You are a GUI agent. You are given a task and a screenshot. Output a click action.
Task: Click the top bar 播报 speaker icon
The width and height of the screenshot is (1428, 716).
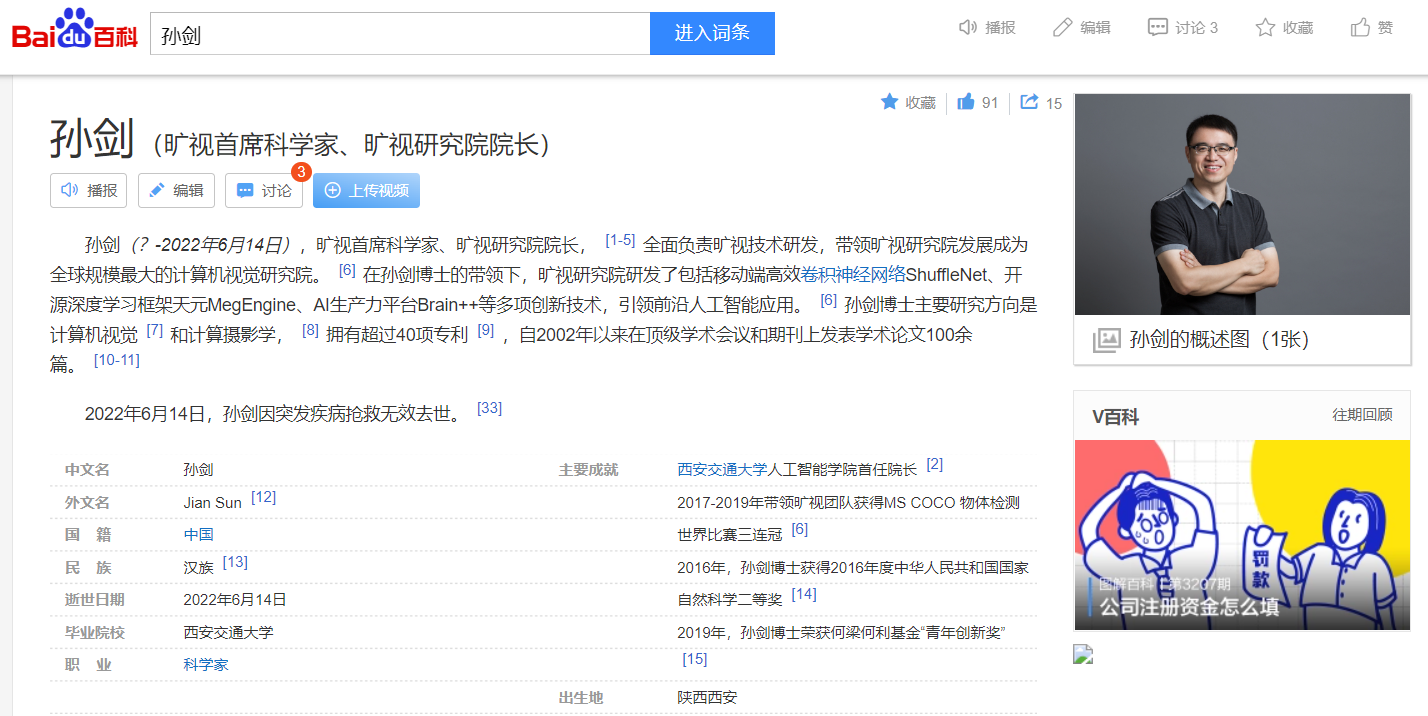click(968, 28)
